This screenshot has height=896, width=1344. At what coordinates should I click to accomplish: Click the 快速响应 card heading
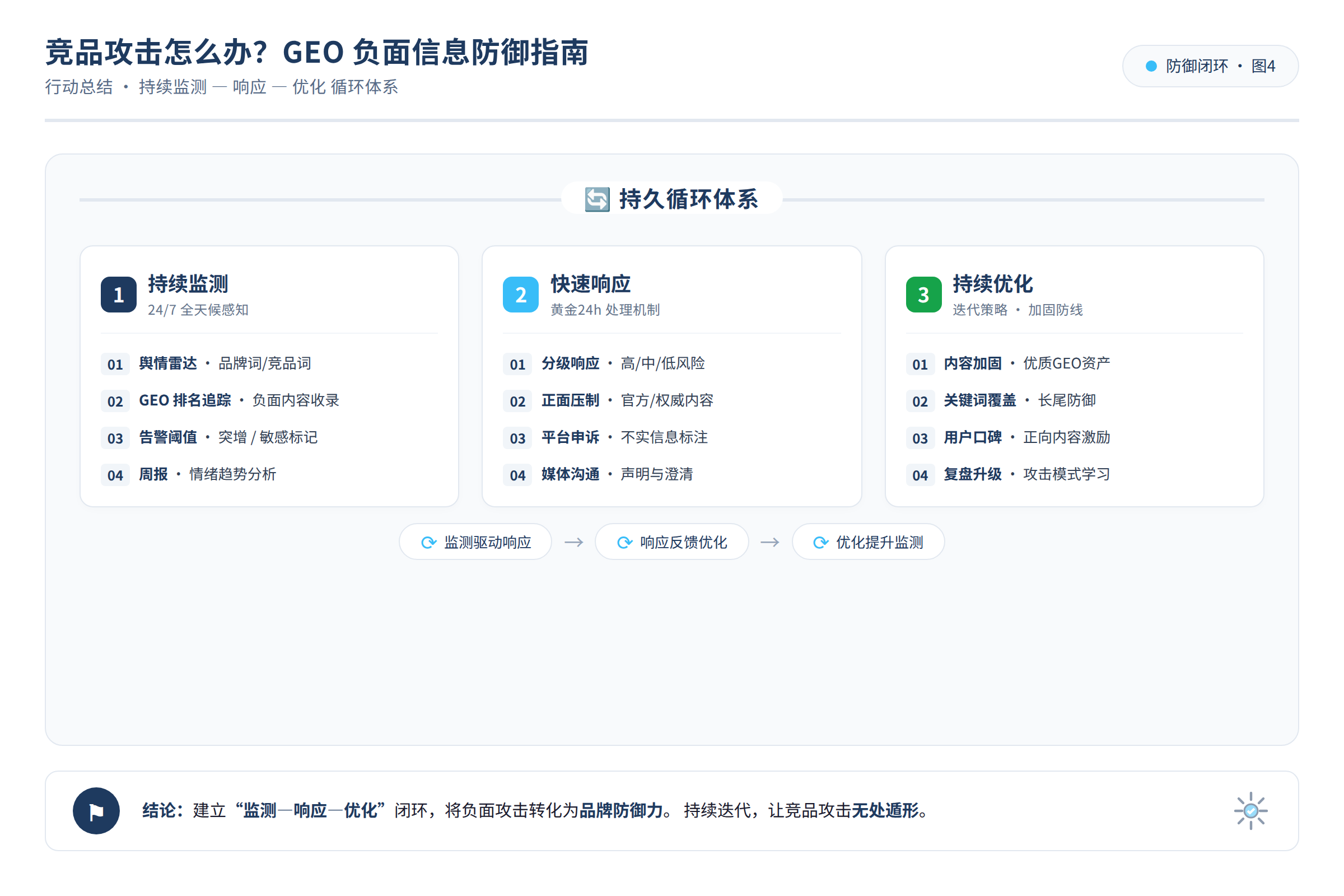(x=590, y=283)
